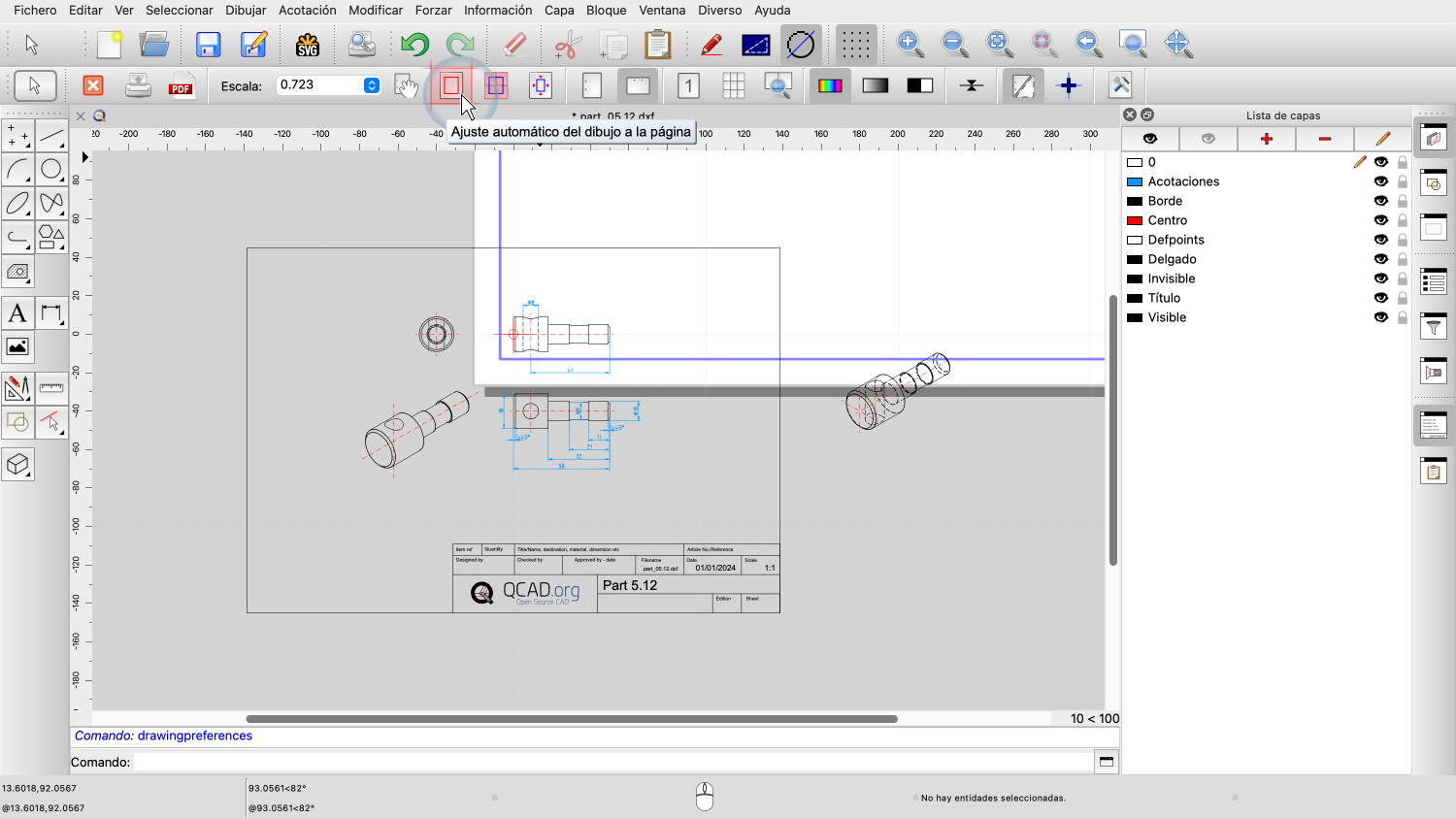Click the Save floppy disk icon
Screen dimensions: 1456x819
tap(208, 45)
